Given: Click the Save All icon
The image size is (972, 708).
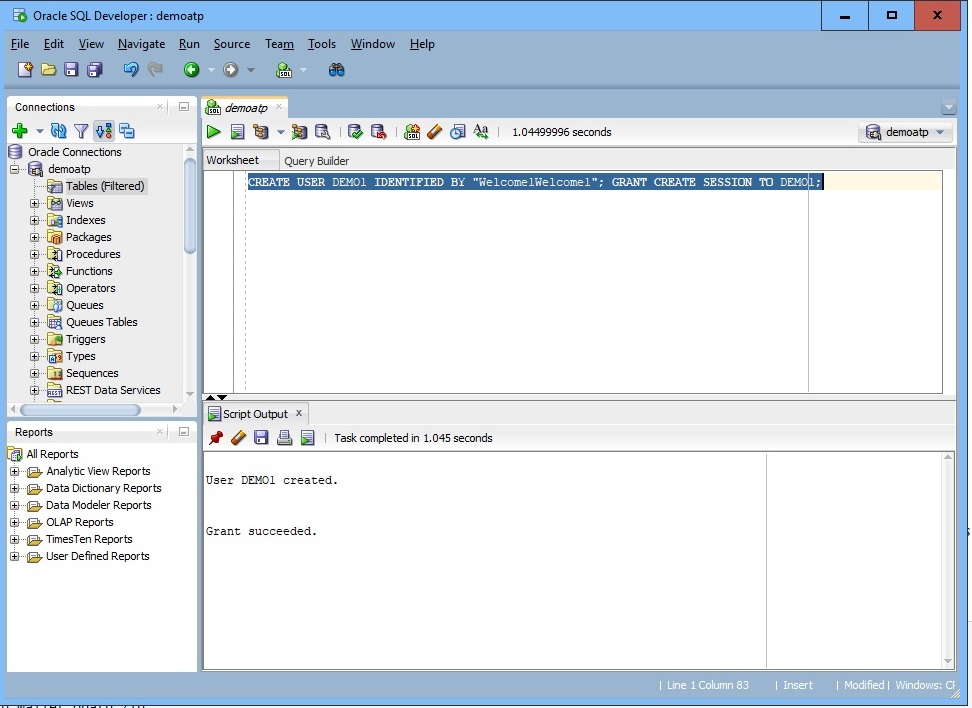Looking at the screenshot, I should 95,69.
